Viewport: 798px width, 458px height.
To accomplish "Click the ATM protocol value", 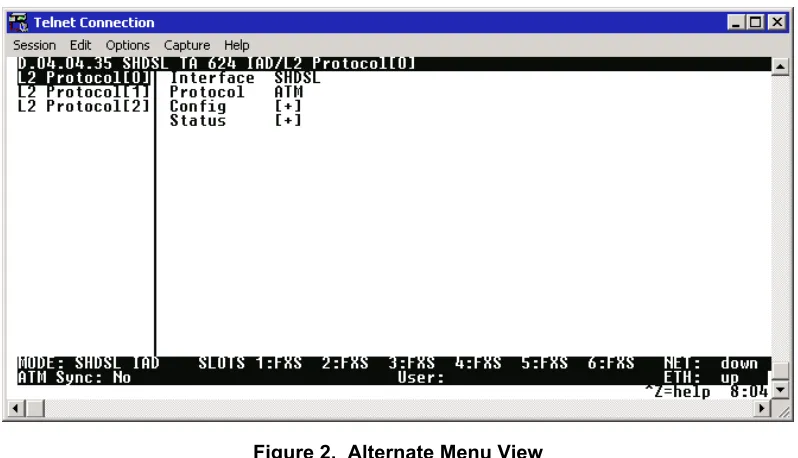I will coord(289,92).
